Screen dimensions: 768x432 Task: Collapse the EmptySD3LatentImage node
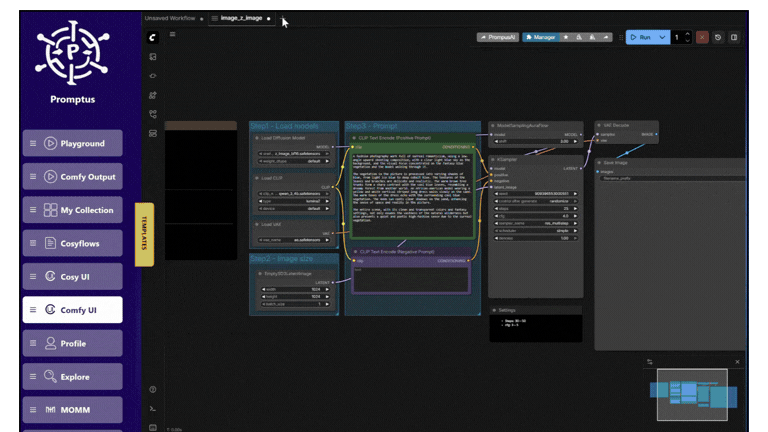click(x=260, y=274)
